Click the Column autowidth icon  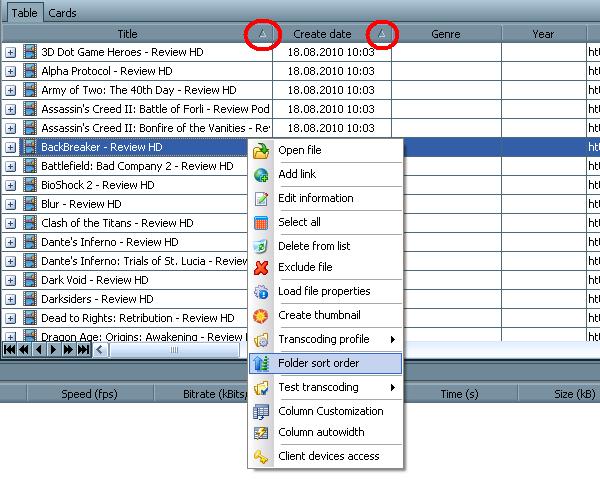261,433
